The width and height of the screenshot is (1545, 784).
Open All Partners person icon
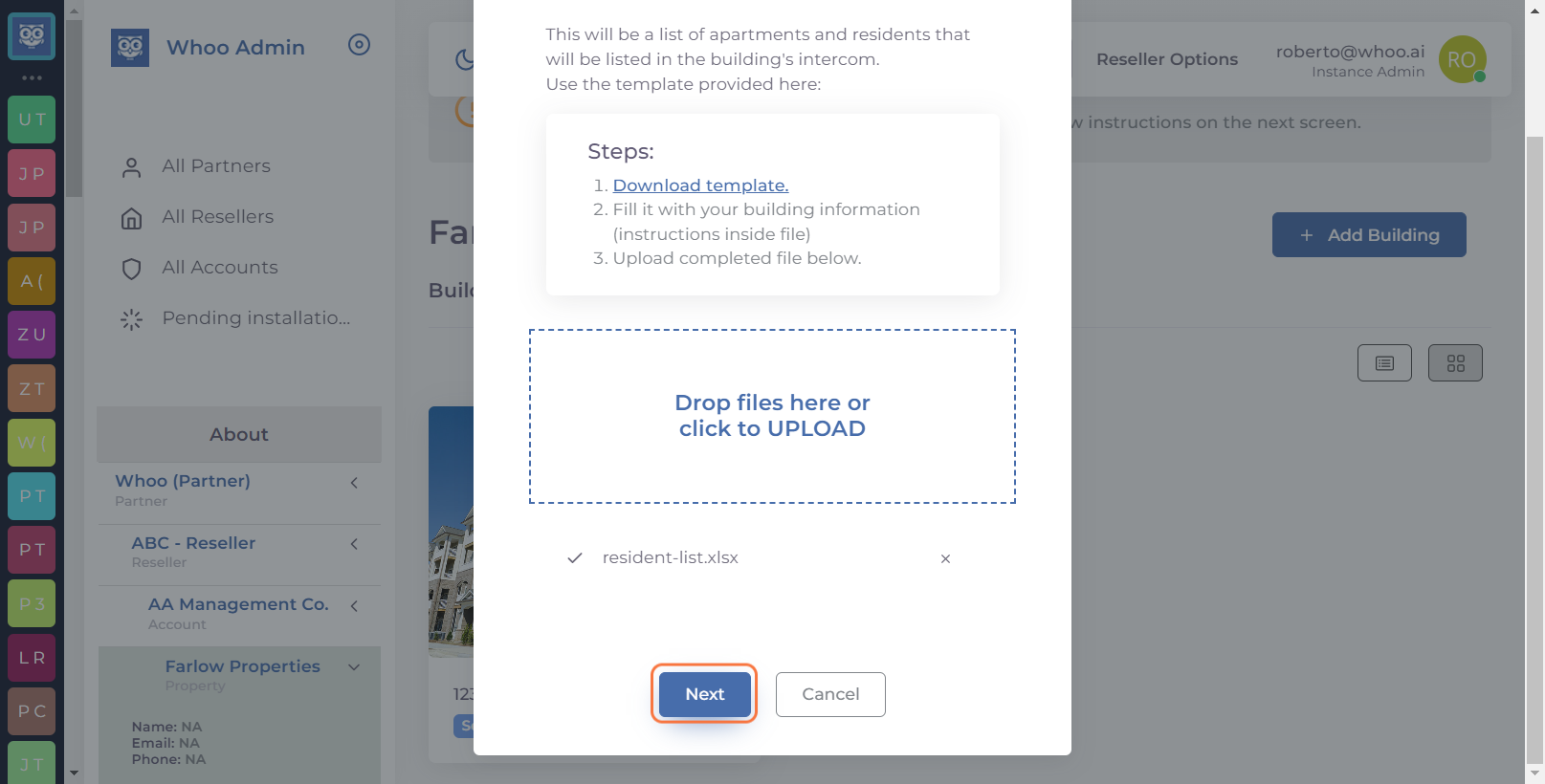point(132,167)
